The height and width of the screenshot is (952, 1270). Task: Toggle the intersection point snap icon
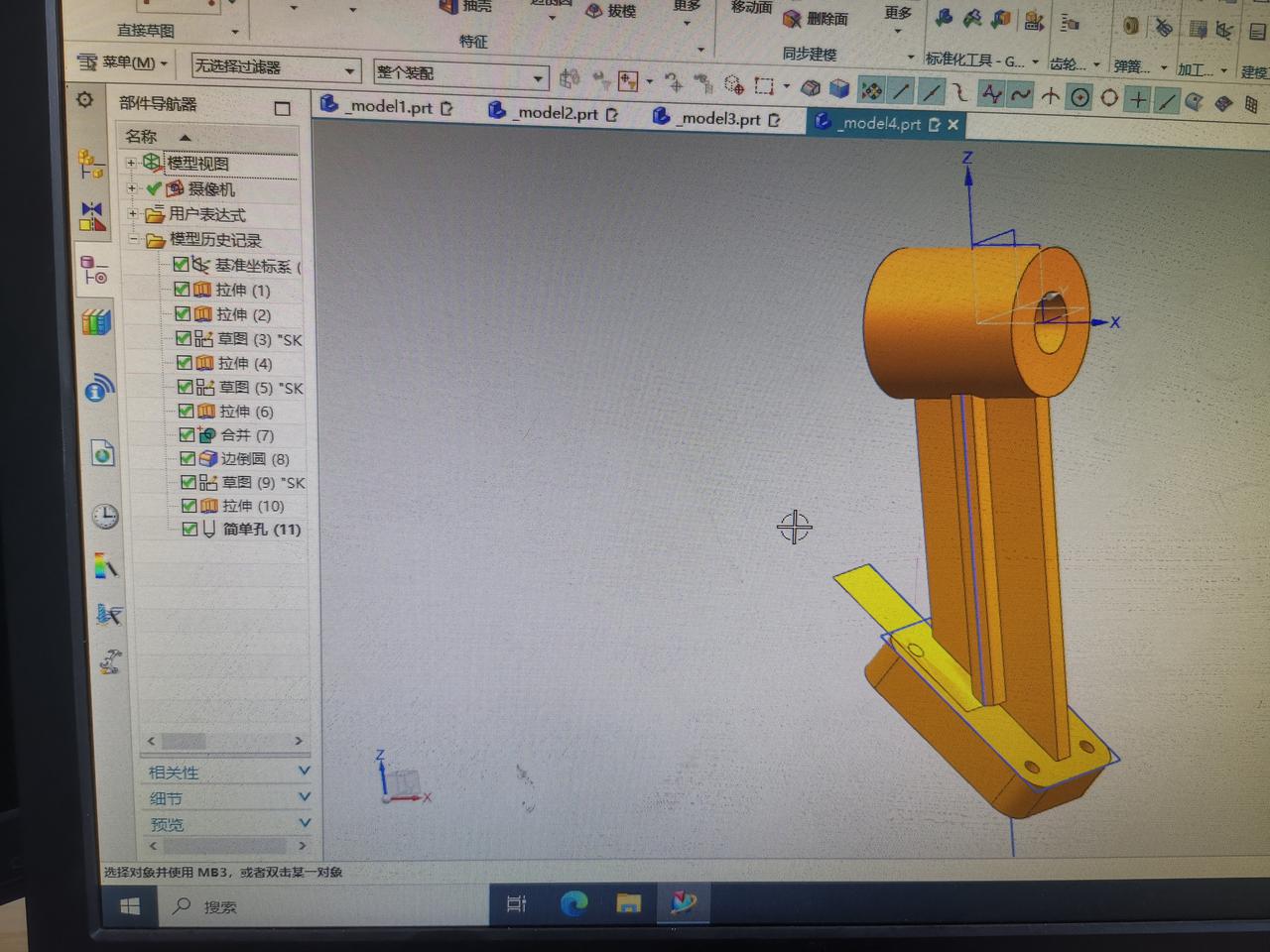pyautogui.click(x=1050, y=96)
